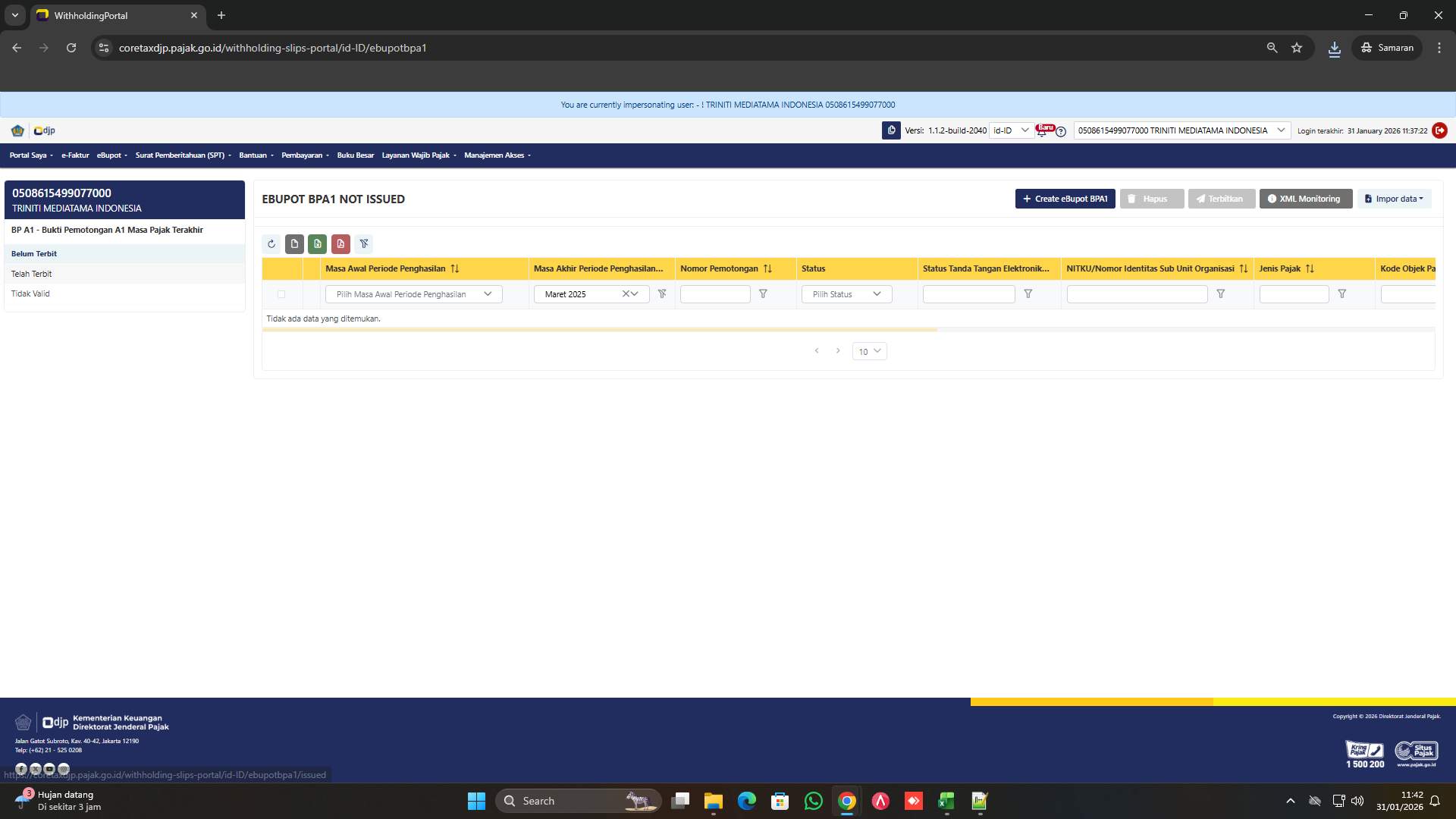
Task: Select the Tidak Valid sidebar tab
Action: click(30, 293)
